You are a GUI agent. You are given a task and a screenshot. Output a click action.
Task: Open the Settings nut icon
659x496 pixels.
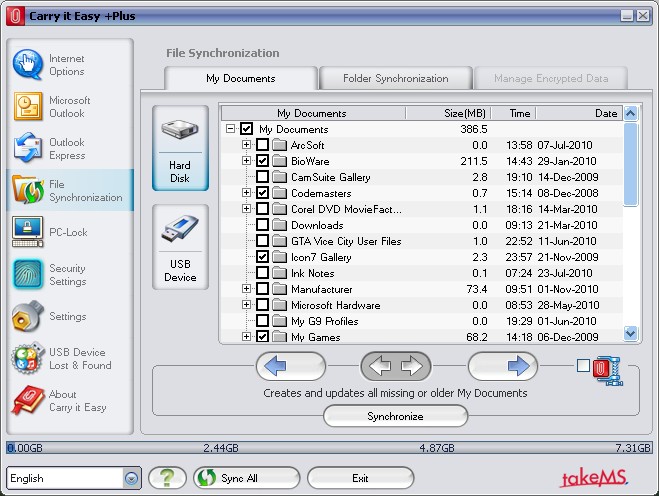pos(28,316)
